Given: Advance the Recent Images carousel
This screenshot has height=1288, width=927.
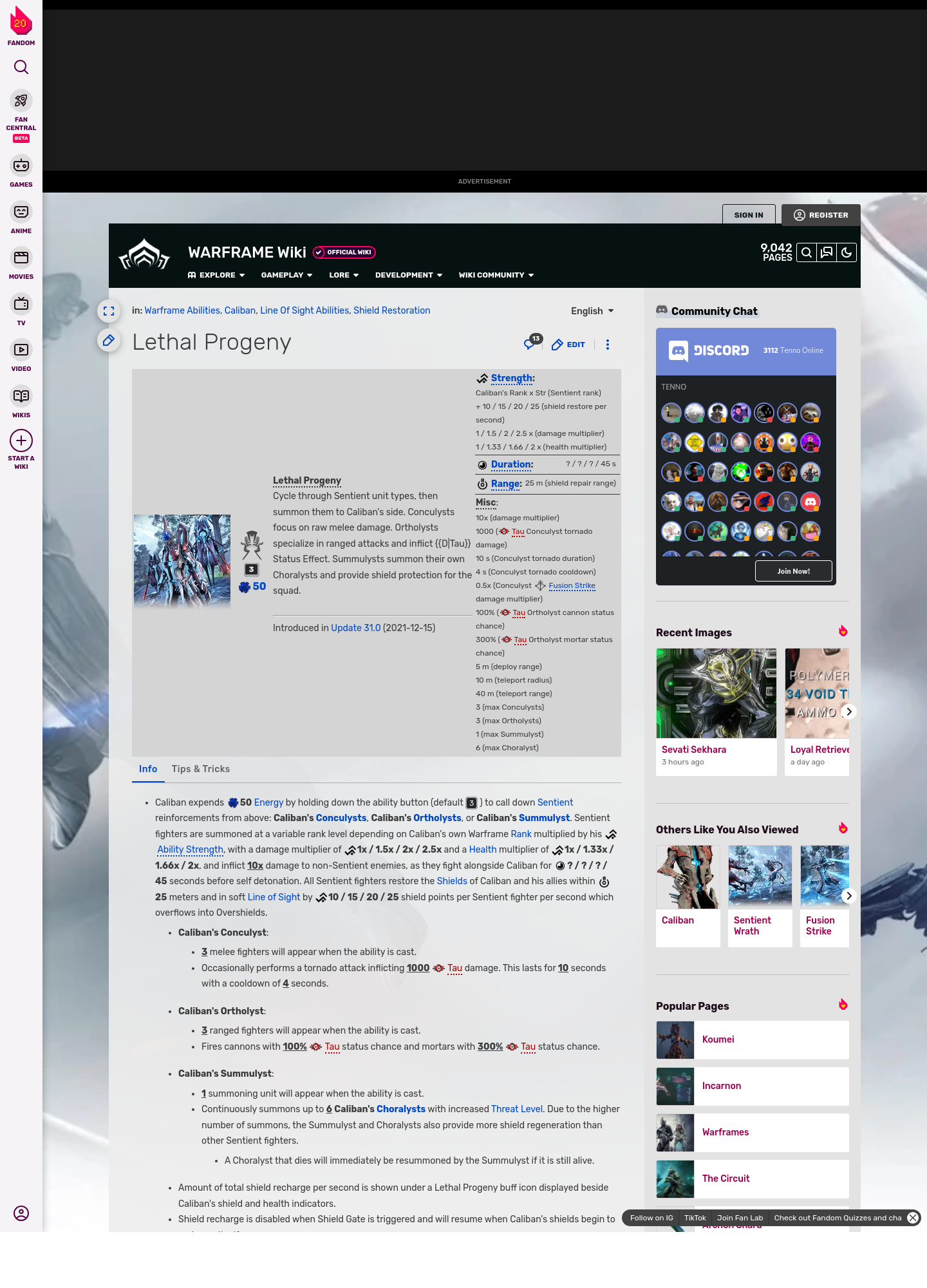Looking at the screenshot, I should 849,712.
